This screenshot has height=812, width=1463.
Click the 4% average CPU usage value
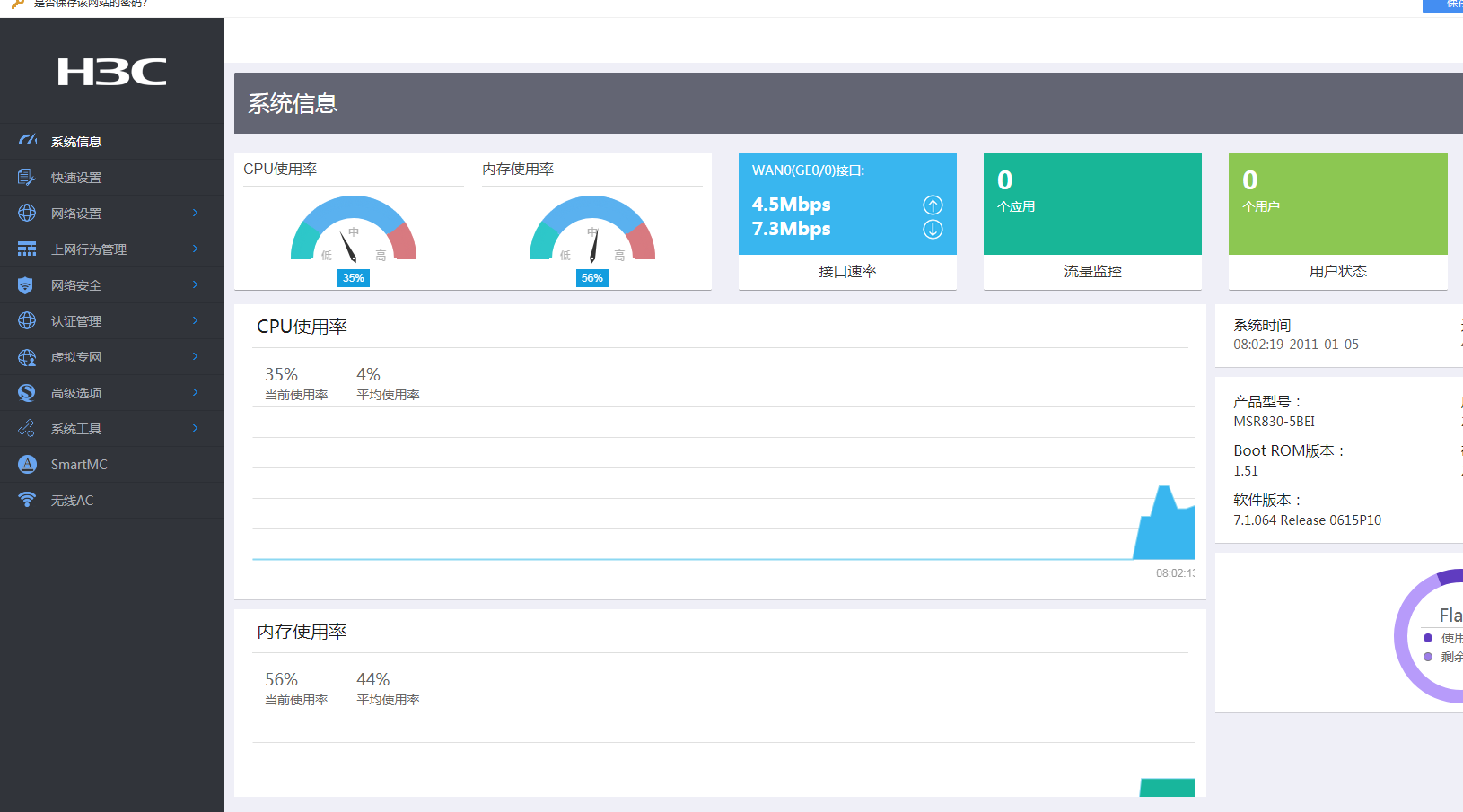[x=368, y=374]
